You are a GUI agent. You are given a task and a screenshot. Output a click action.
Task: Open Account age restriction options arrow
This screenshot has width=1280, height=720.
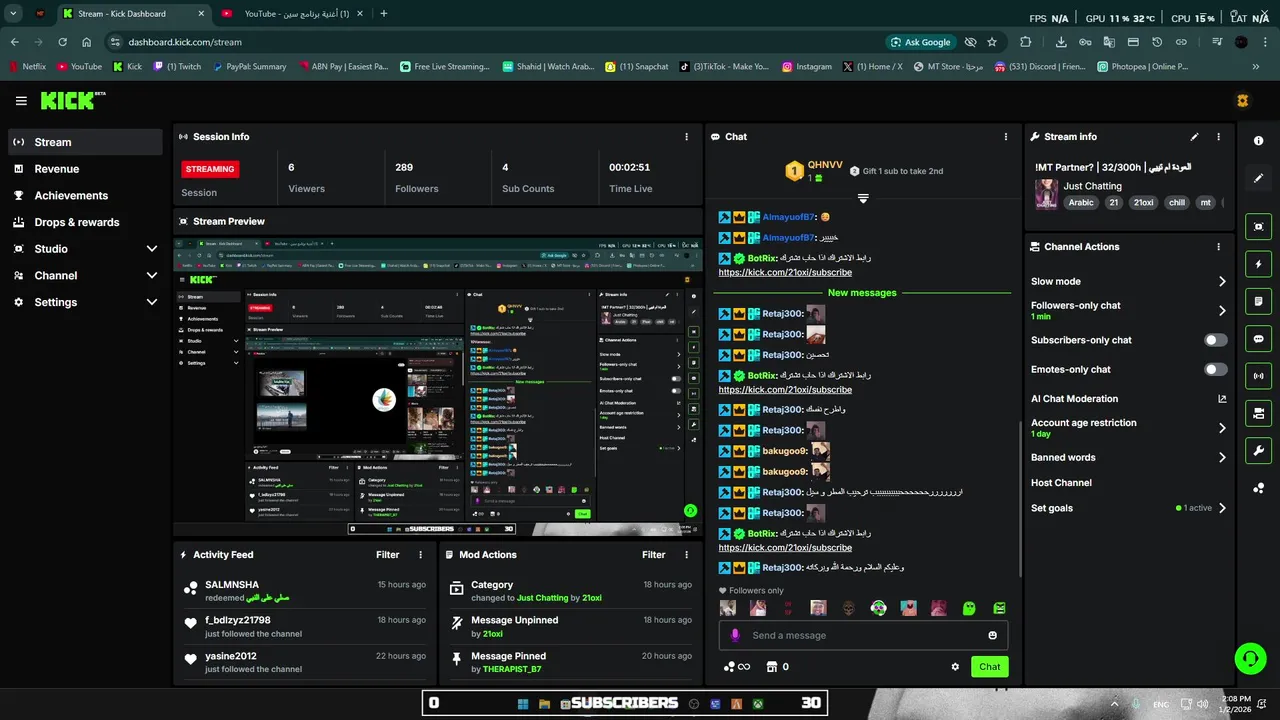coord(1222,428)
